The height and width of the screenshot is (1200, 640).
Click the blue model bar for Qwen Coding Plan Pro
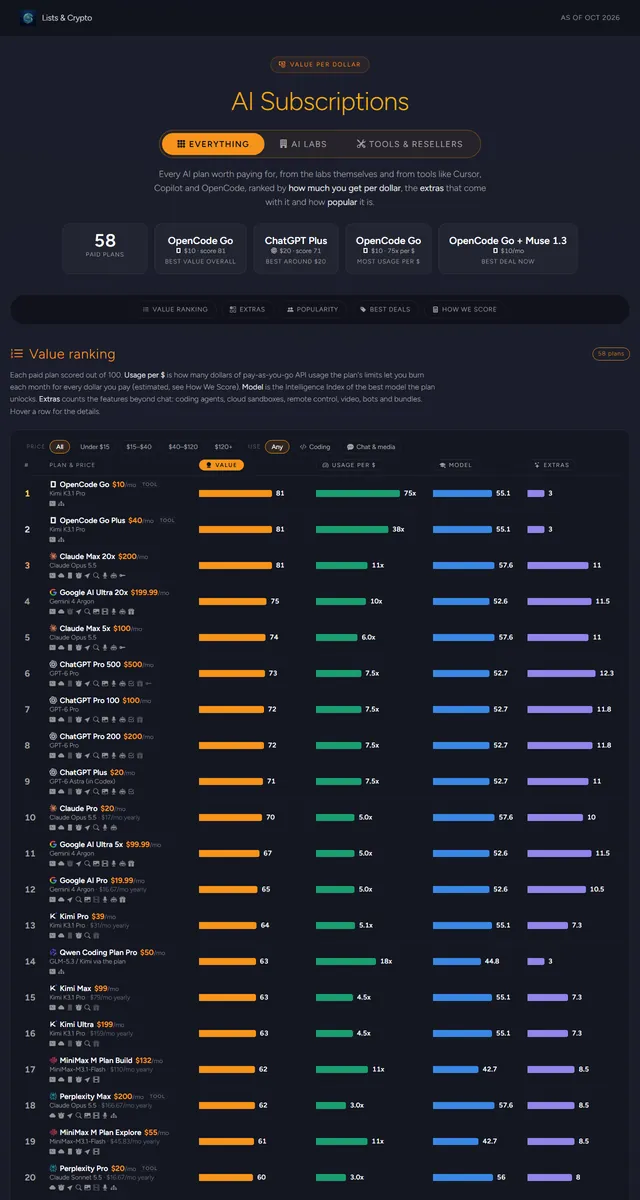pyautogui.click(x=456, y=961)
